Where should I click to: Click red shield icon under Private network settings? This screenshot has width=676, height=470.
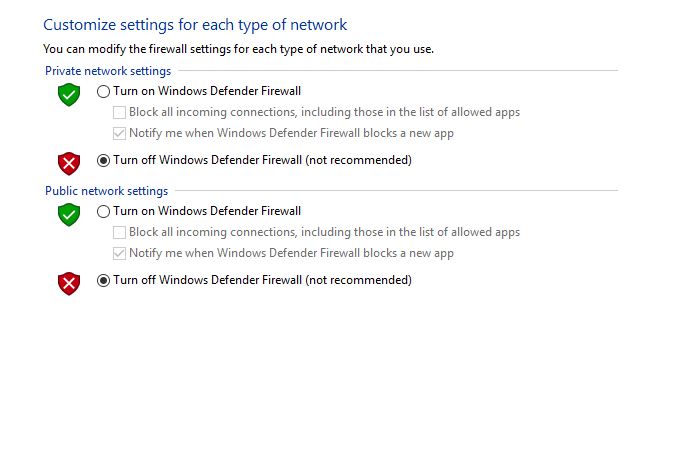click(68, 163)
